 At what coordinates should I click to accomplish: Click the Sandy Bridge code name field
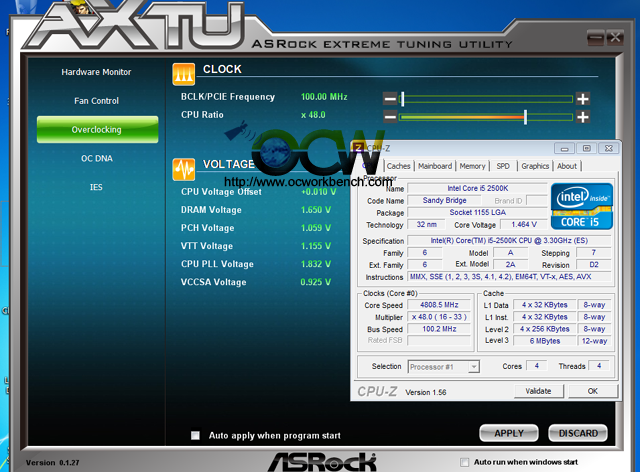444,200
